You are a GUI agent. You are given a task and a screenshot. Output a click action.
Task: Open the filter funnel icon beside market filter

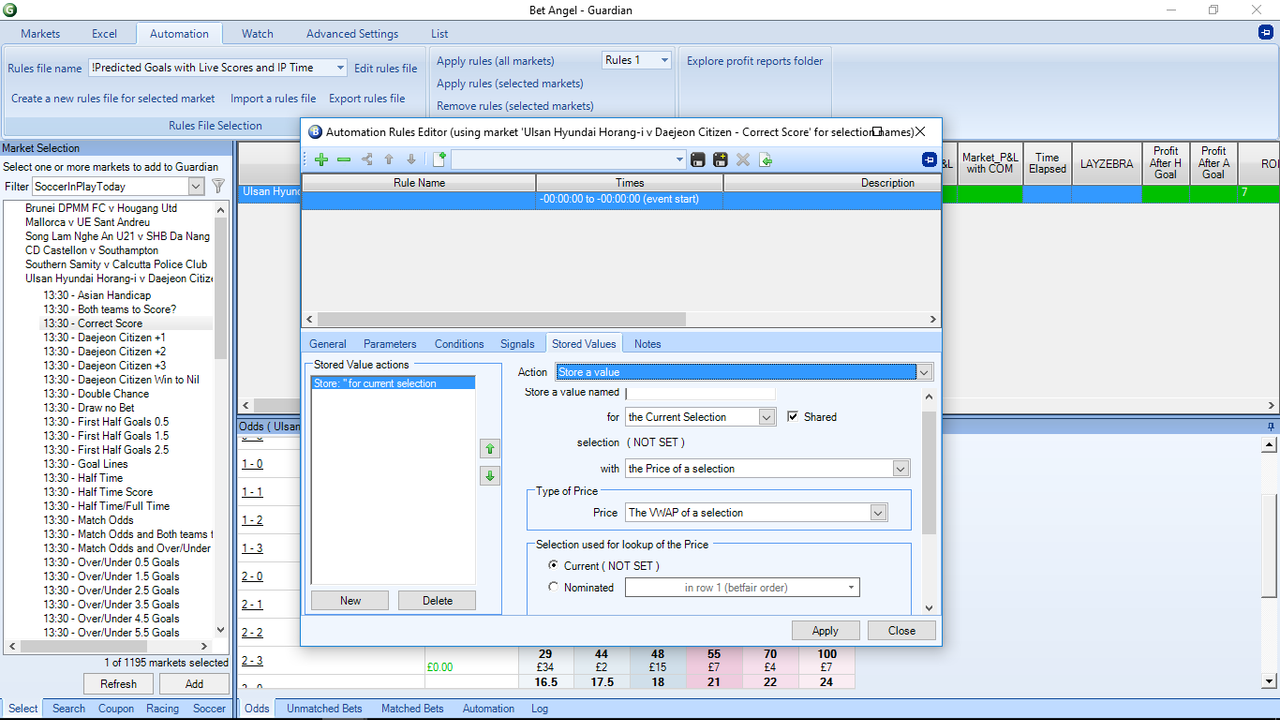point(217,186)
